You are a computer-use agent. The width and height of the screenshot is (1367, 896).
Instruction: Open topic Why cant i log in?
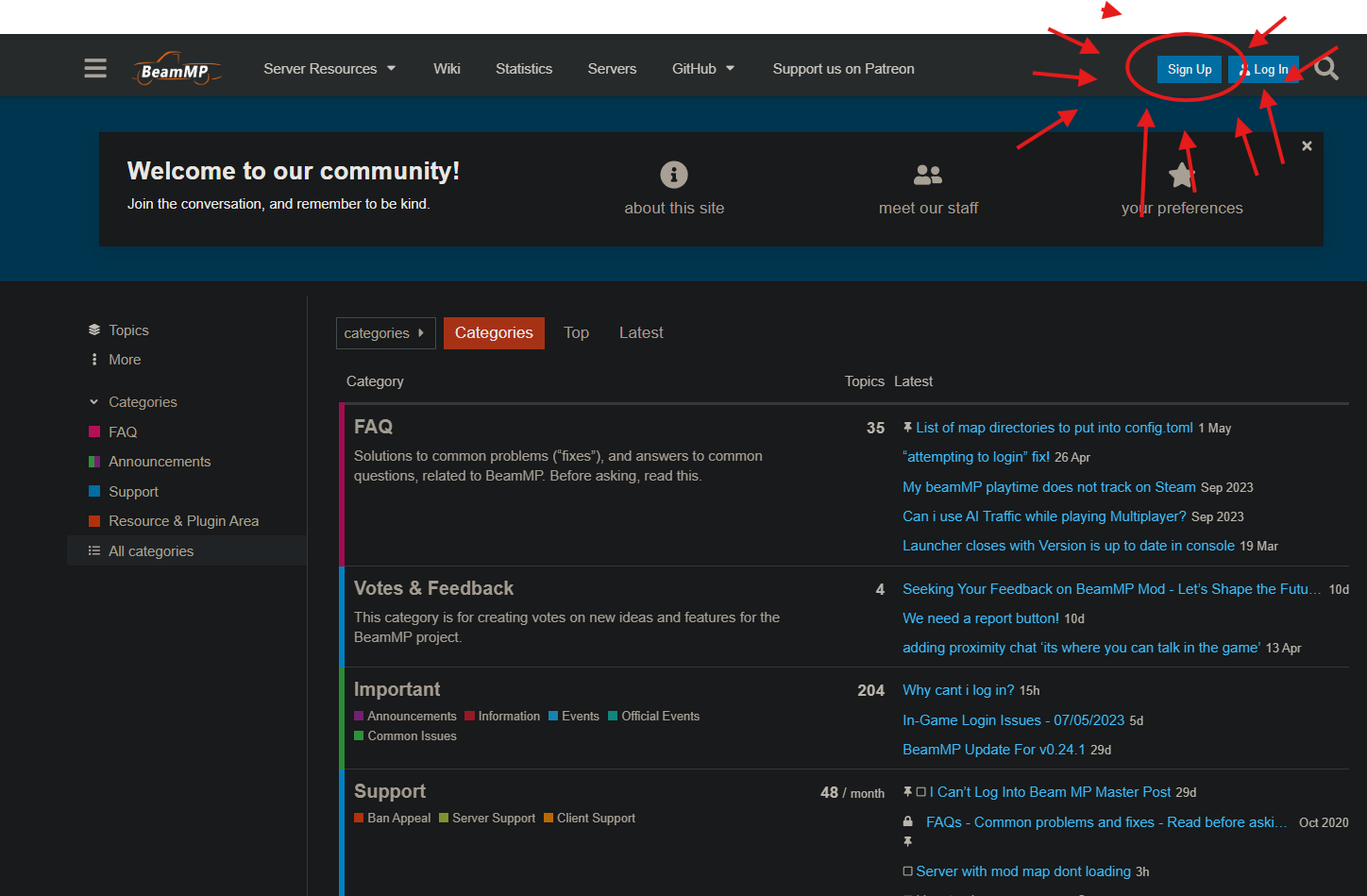[958, 690]
